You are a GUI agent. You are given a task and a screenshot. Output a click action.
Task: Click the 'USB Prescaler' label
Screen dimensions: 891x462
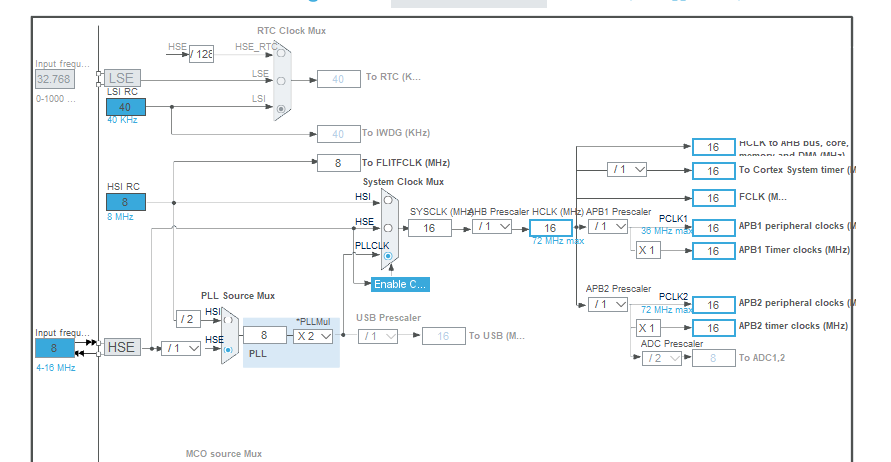[x=389, y=318]
